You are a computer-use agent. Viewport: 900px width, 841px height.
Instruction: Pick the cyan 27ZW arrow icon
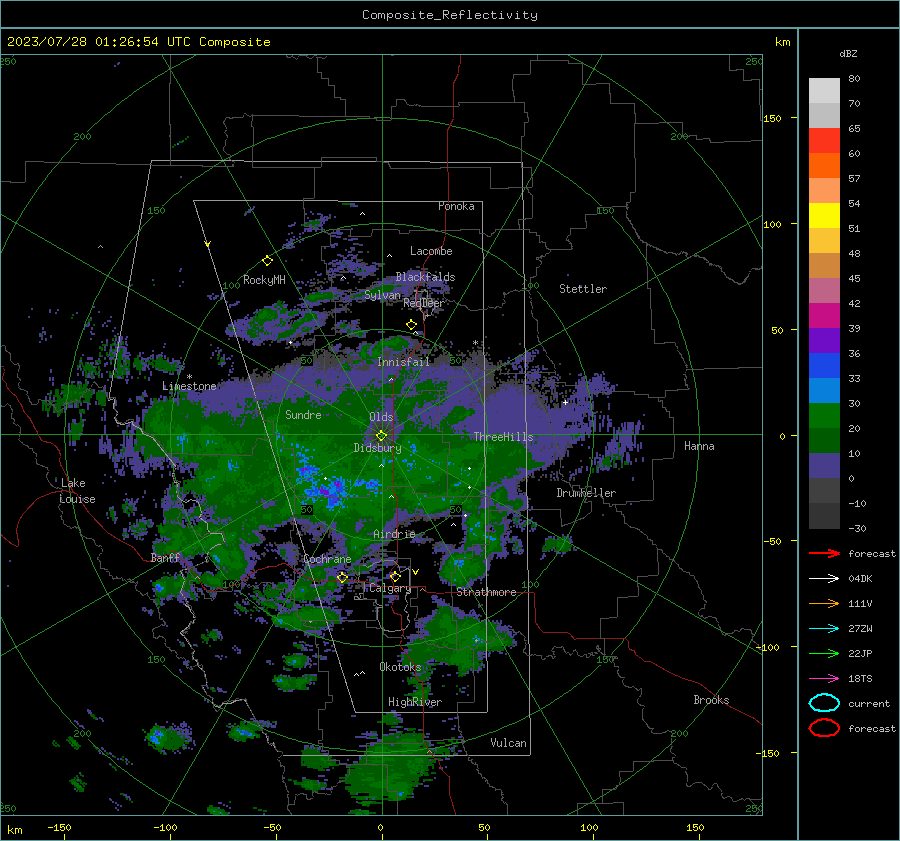[x=824, y=629]
